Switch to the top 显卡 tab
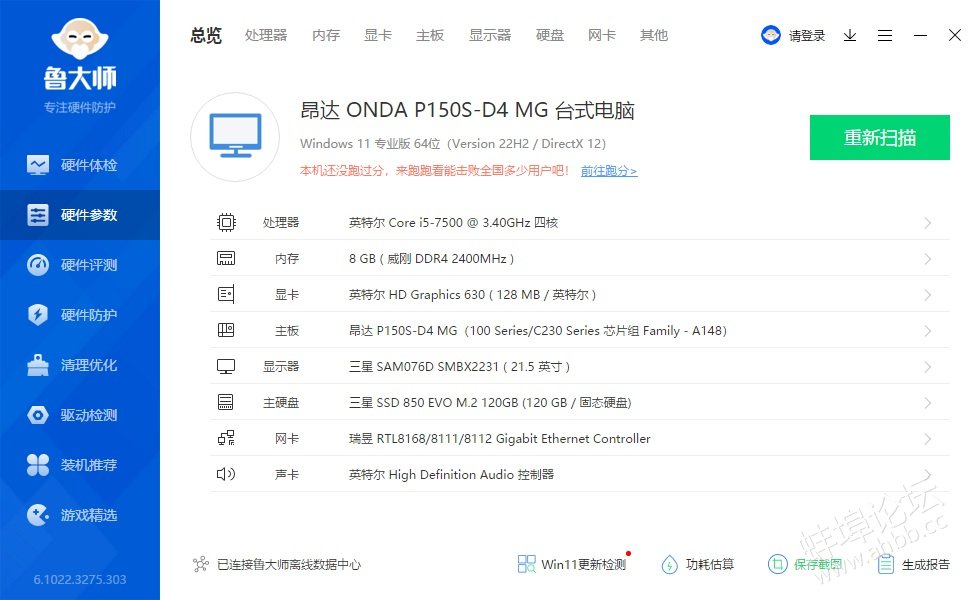The image size is (980, 600). pos(378,36)
